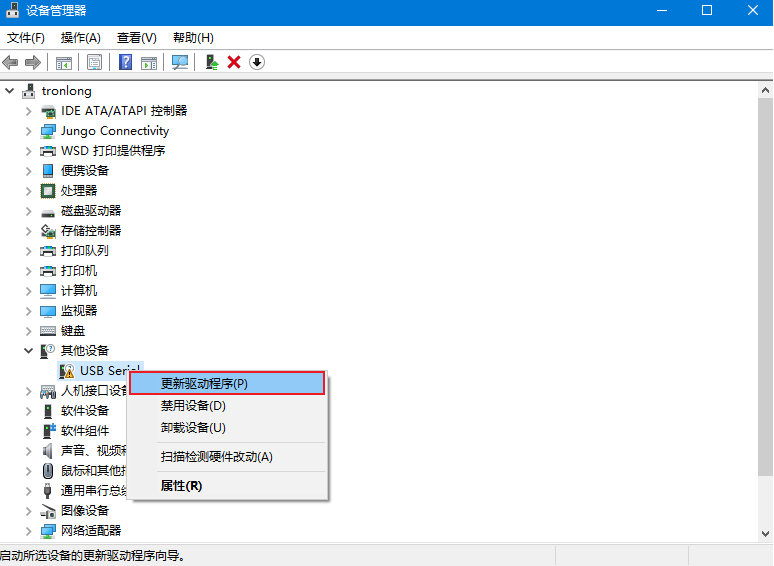Select the 打印队列 label text

[84, 251]
